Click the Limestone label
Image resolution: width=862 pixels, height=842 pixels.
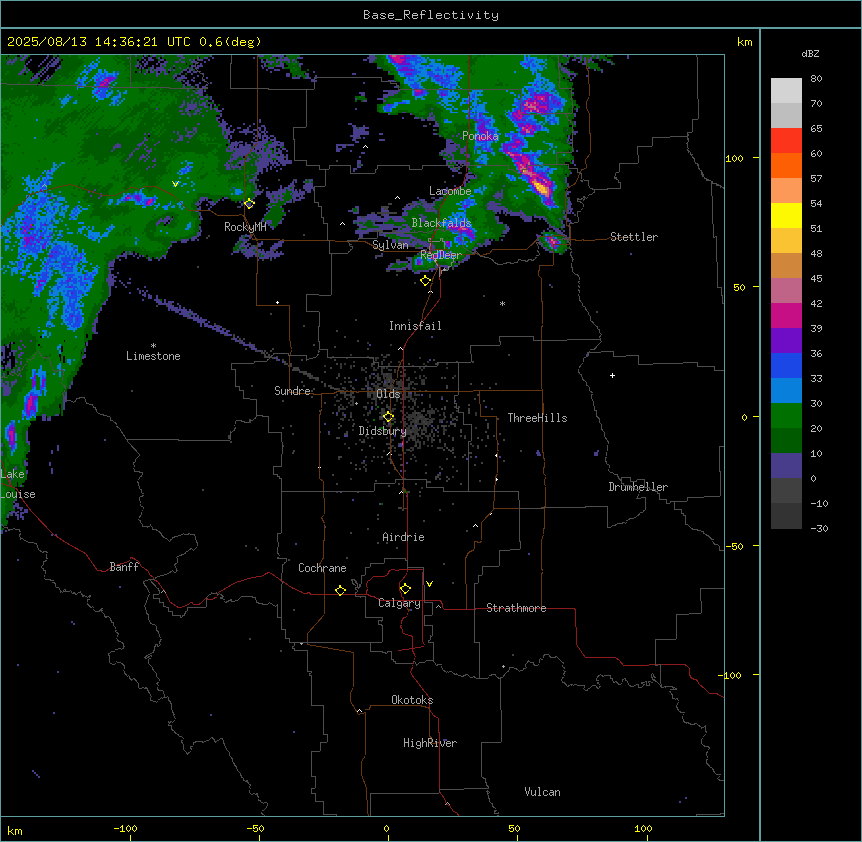(153, 356)
